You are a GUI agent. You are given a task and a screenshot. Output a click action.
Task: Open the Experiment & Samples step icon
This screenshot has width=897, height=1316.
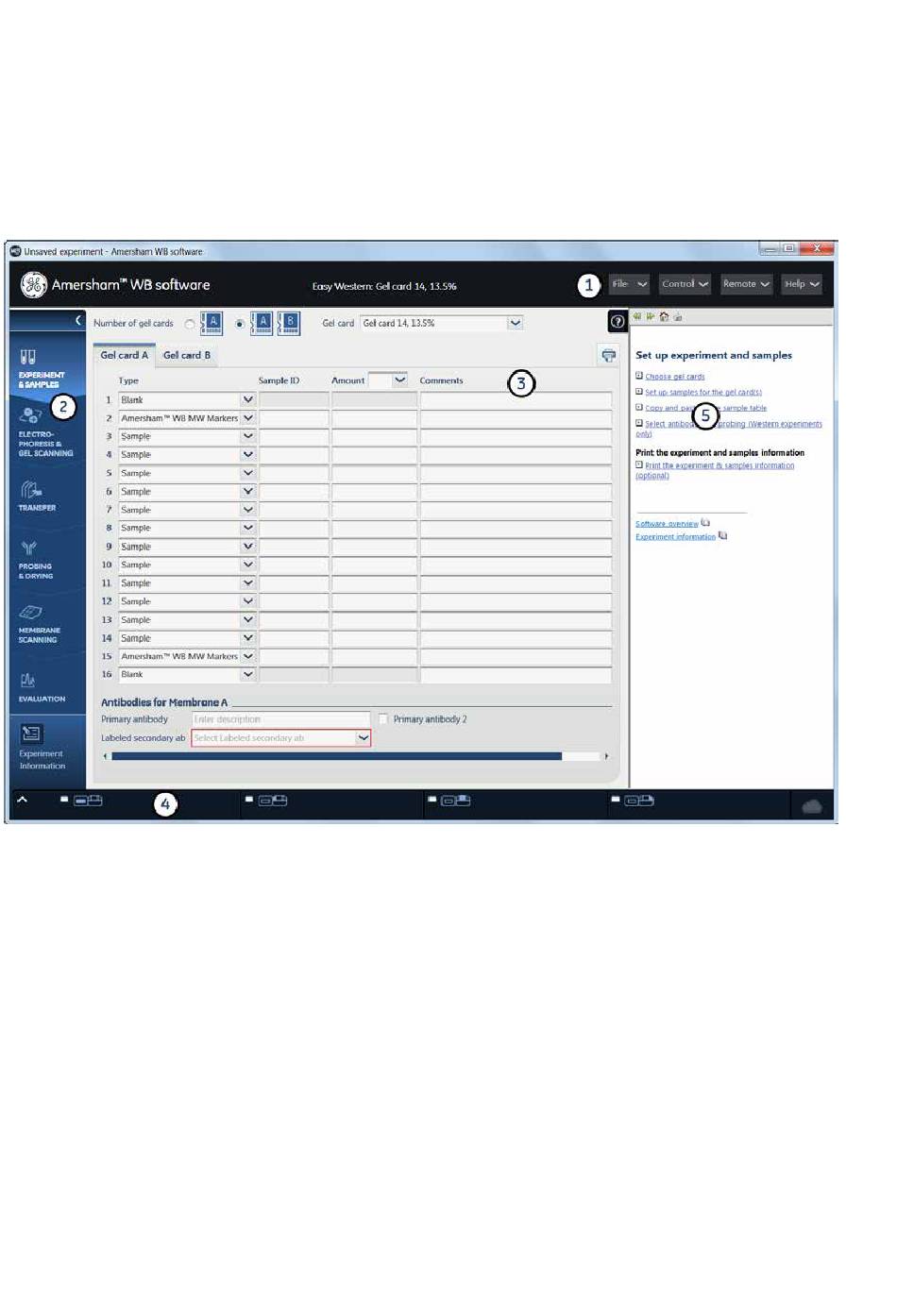coord(29,358)
